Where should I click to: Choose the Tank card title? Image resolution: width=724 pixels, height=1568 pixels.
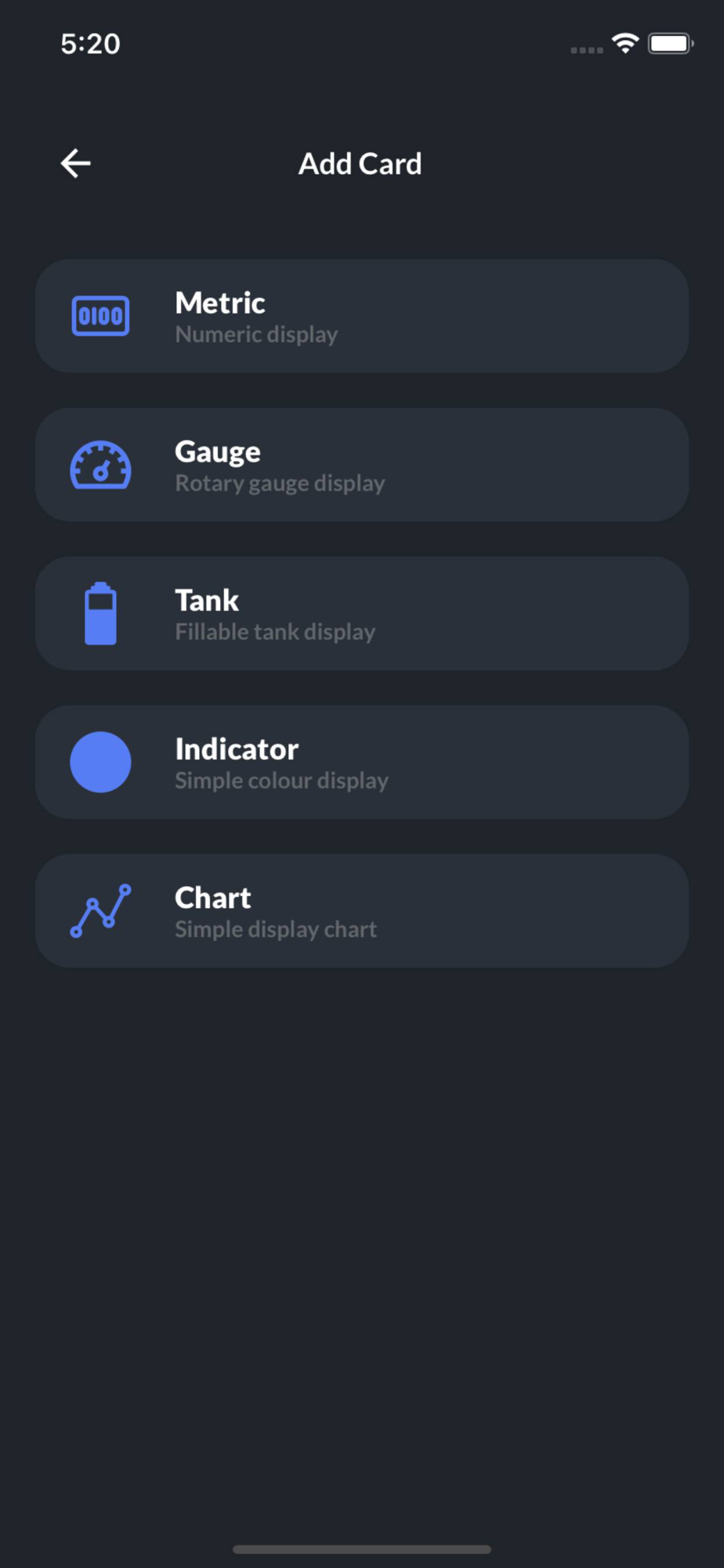[x=207, y=601]
